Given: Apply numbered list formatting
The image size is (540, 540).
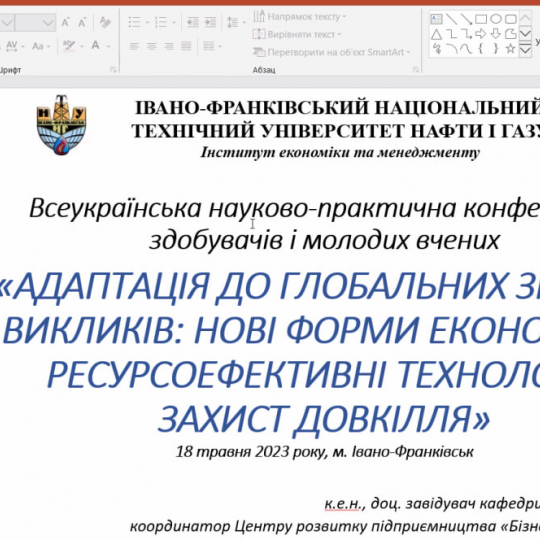Looking at the screenshot, I should point(160,22).
